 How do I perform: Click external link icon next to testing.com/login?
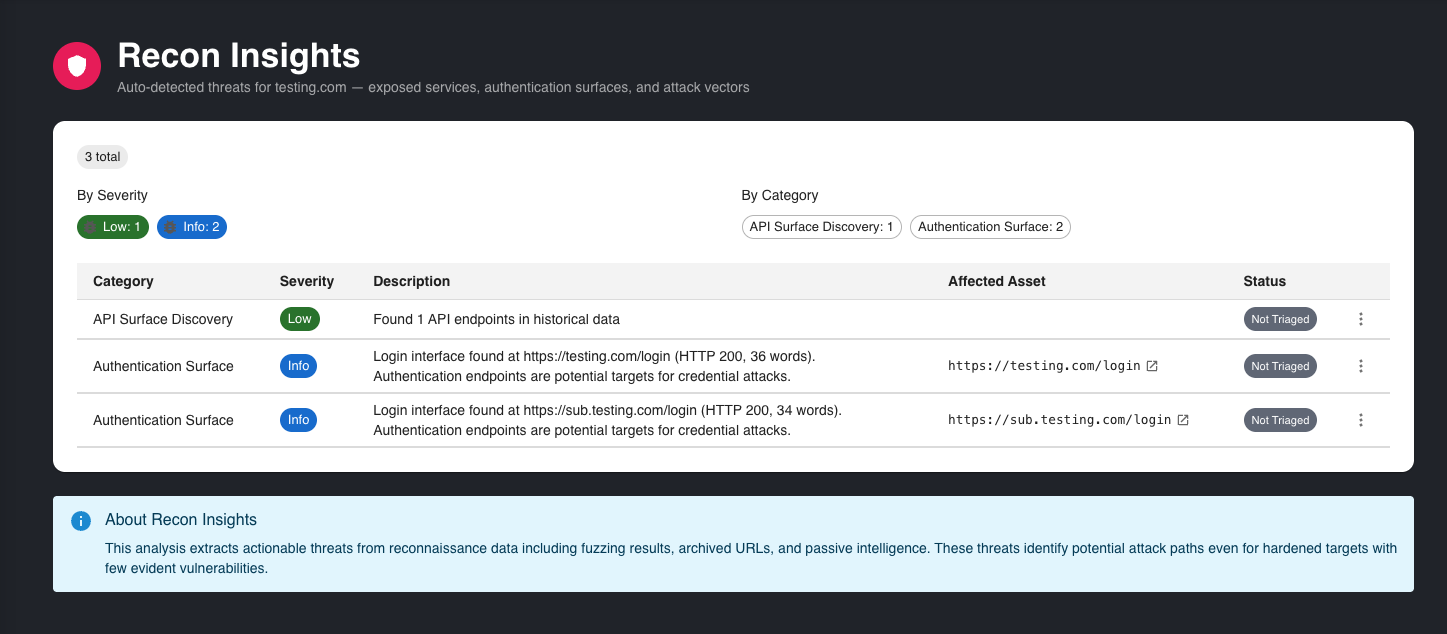click(x=1152, y=366)
